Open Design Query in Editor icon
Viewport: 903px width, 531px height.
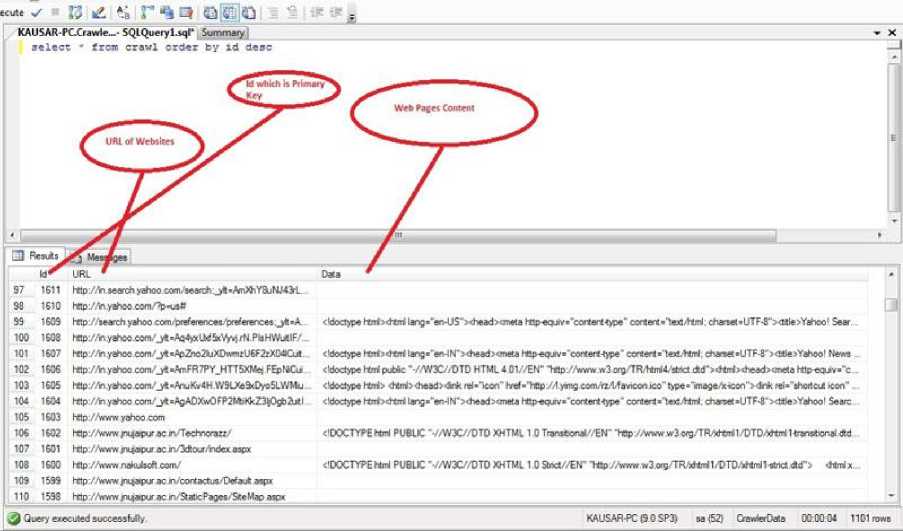(x=98, y=12)
